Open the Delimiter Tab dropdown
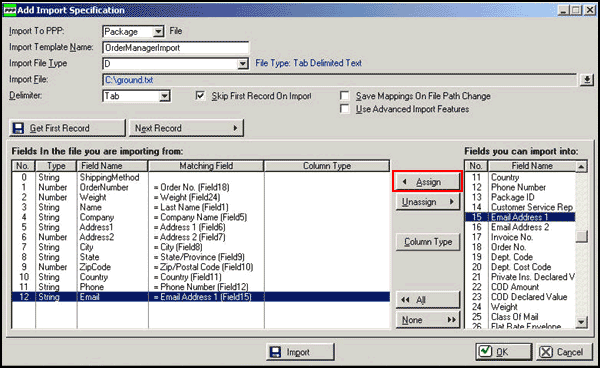This screenshot has height=368, width=600. pyautogui.click(x=164, y=96)
